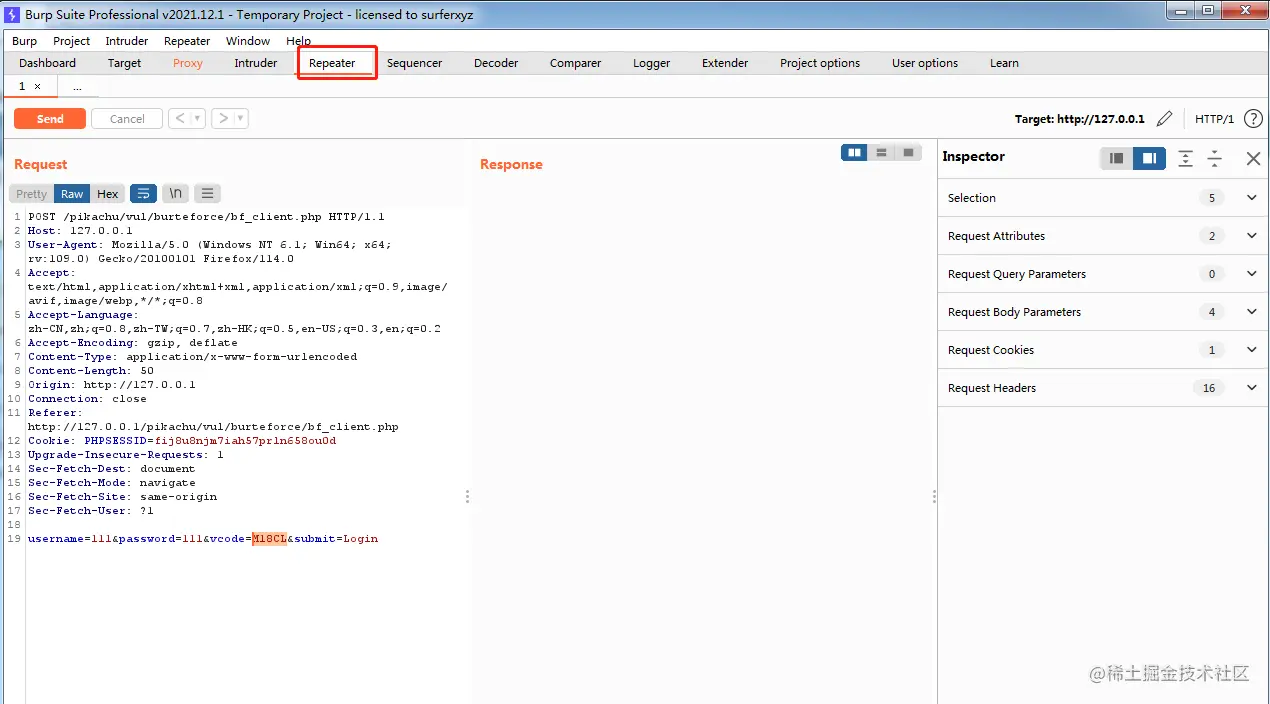Click the Sec-Fetch-Mode: navigate line

112,483
